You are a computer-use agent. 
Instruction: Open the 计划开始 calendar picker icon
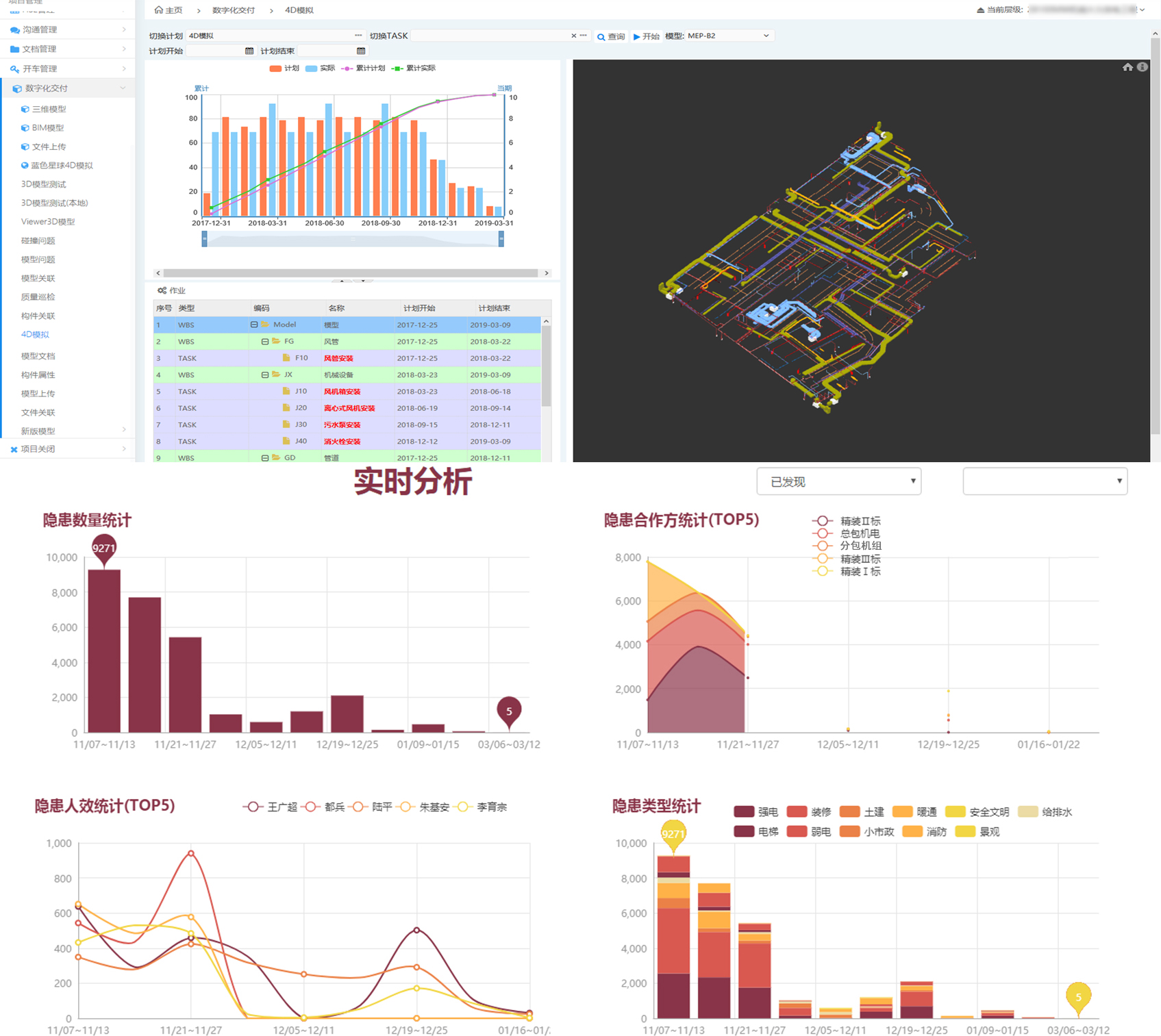(249, 51)
